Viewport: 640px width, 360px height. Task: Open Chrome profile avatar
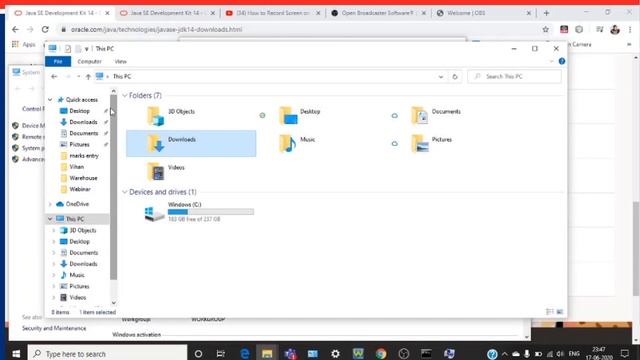pos(615,29)
